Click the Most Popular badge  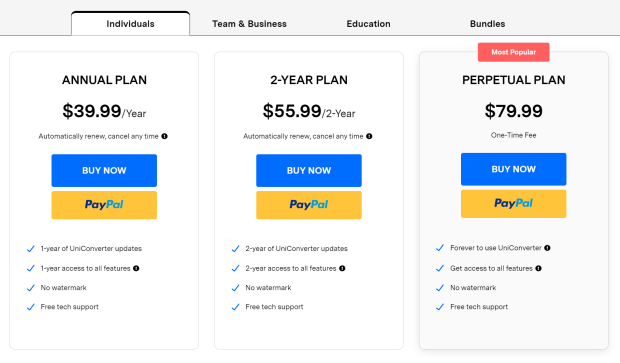coord(514,52)
